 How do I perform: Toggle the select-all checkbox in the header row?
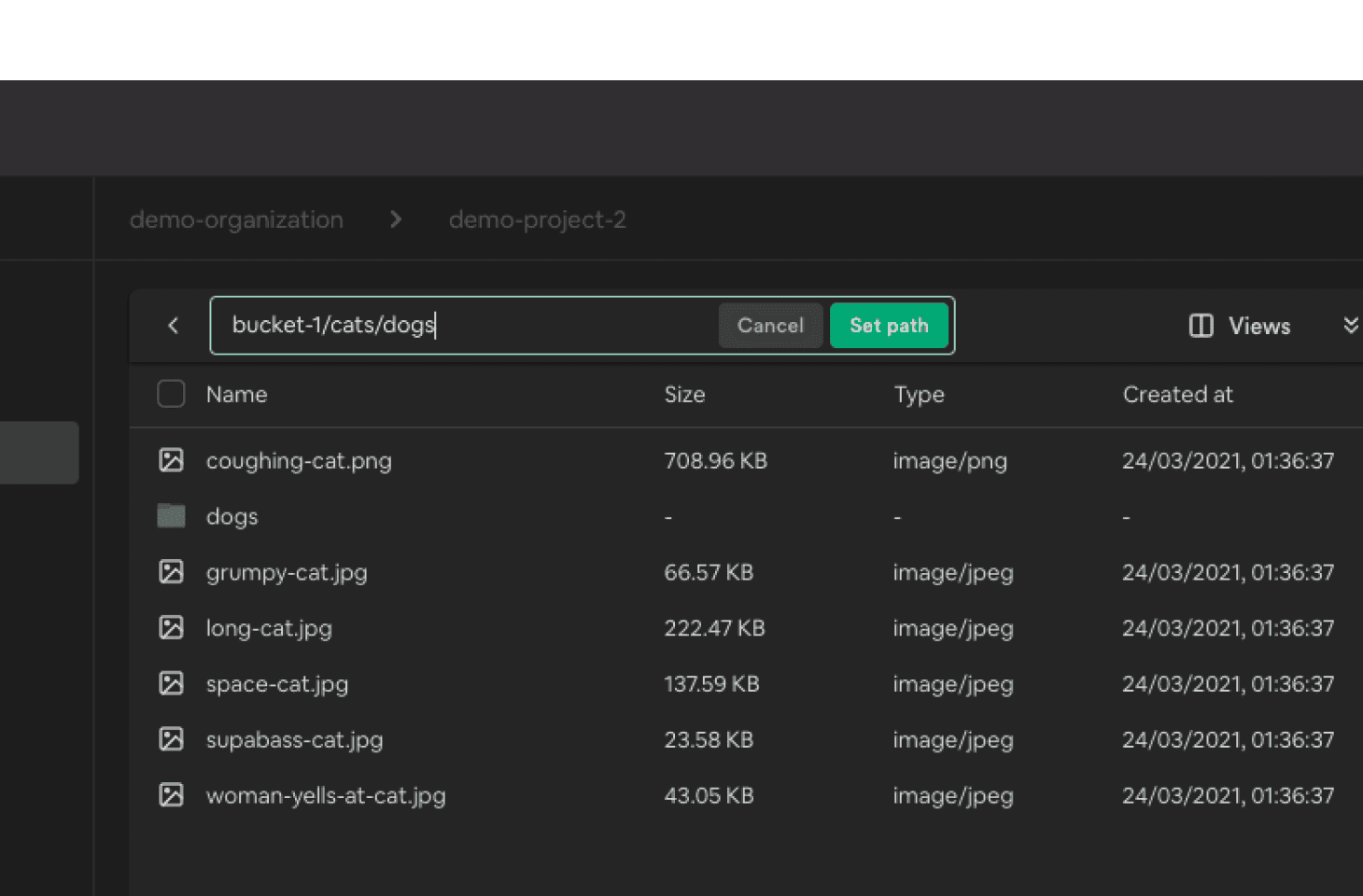point(171,394)
